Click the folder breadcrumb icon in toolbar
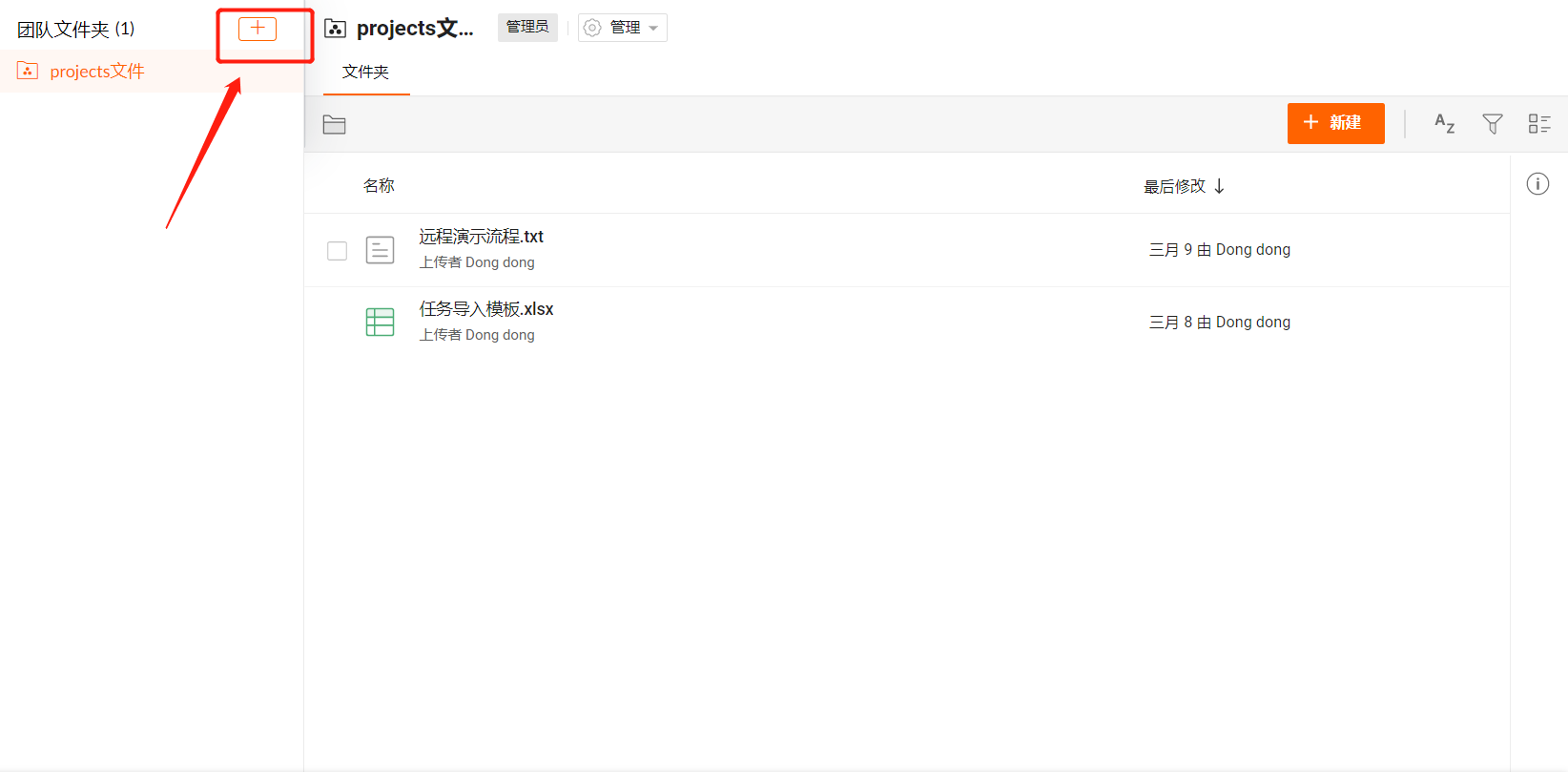Viewport: 1568px width, 772px height. click(334, 125)
